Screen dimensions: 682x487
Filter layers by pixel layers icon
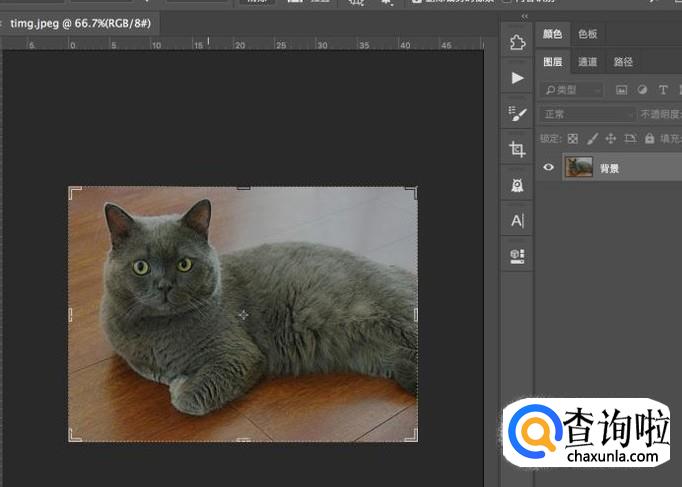[x=621, y=90]
